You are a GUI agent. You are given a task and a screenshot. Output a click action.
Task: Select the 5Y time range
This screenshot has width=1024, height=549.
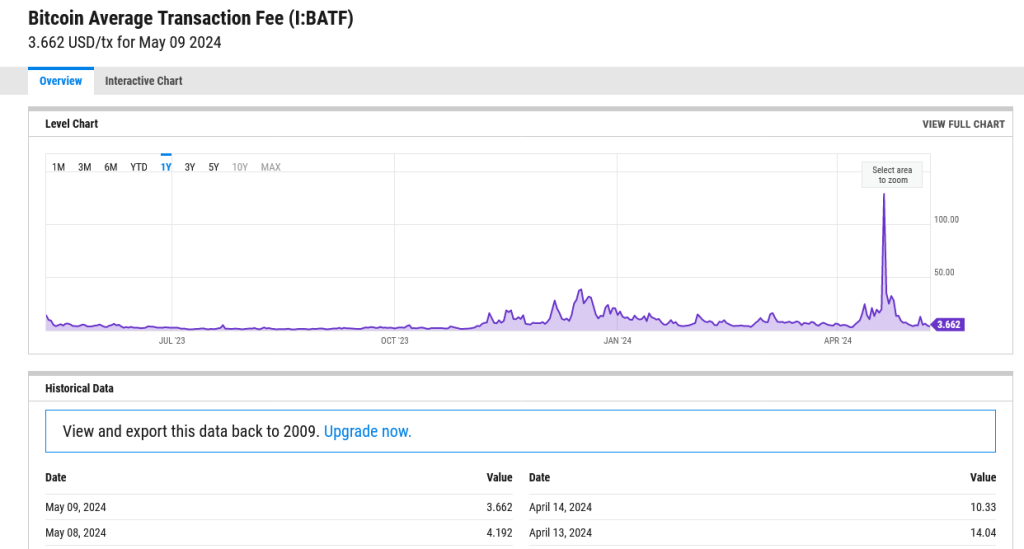214,167
